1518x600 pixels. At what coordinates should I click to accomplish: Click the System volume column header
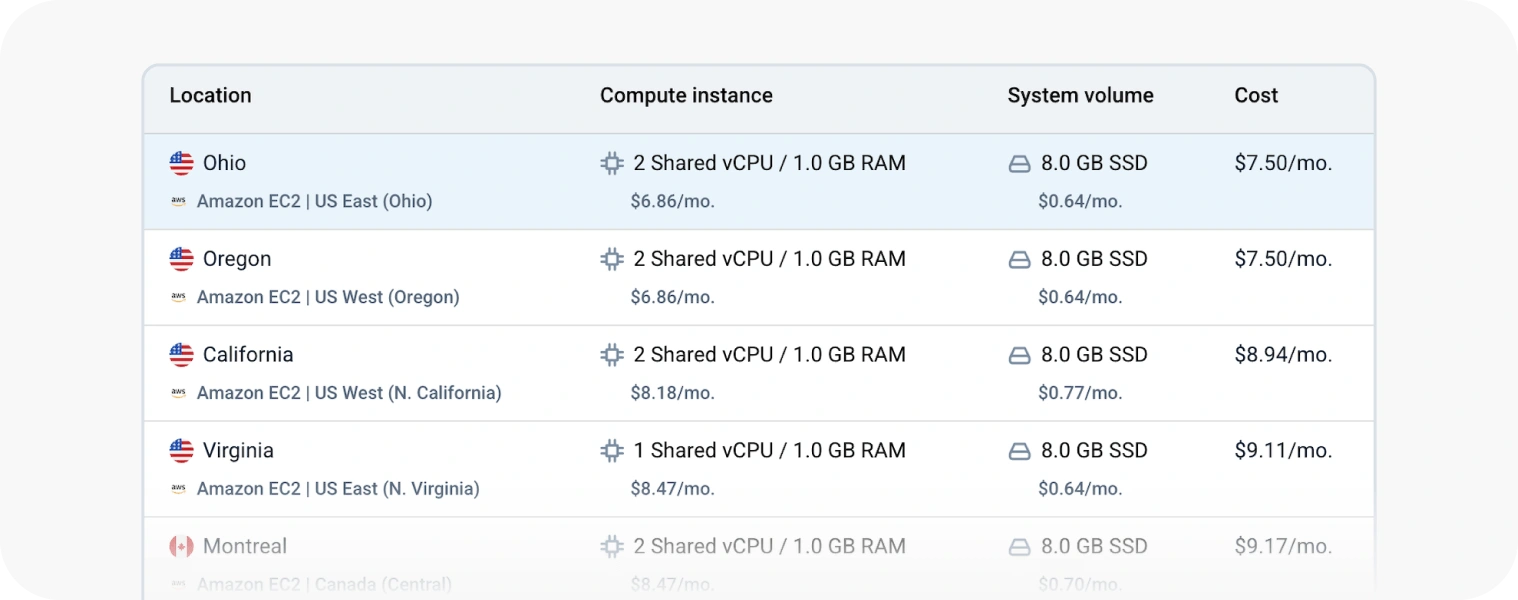pyautogui.click(x=1080, y=96)
